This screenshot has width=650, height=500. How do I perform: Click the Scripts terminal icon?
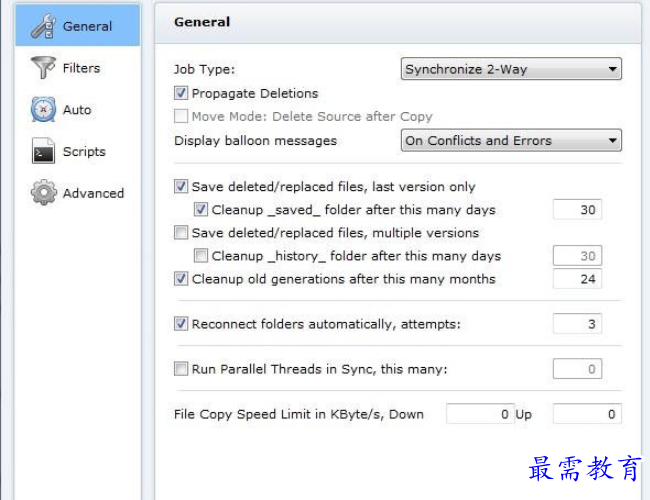point(44,152)
